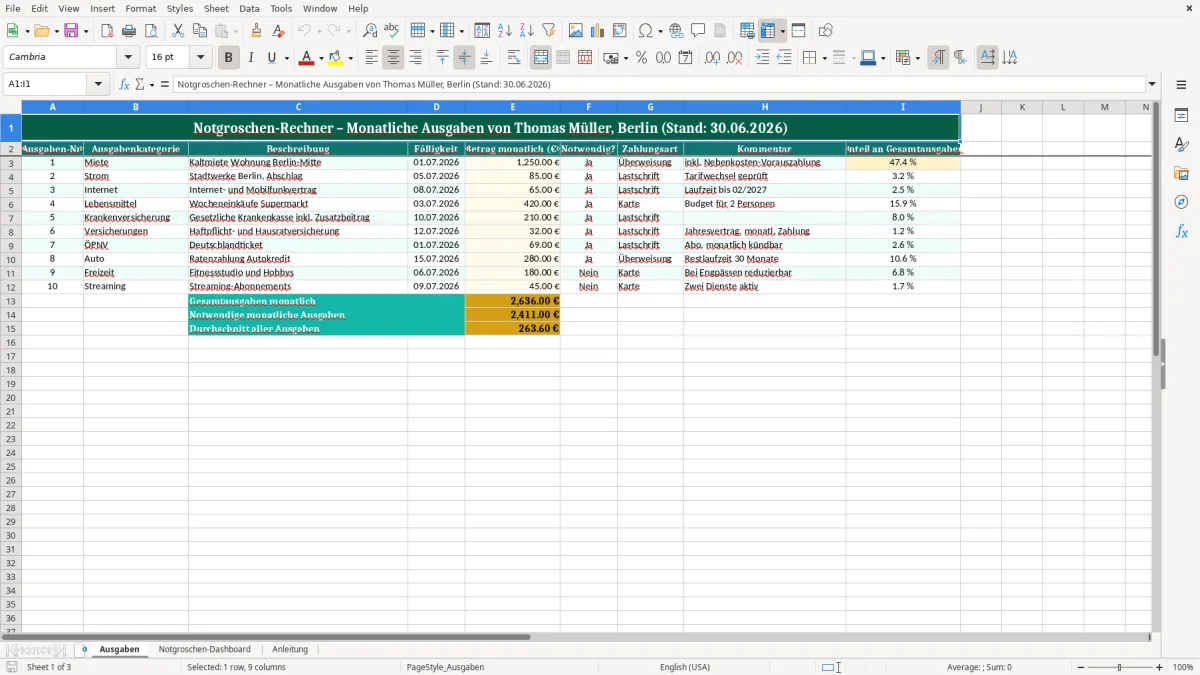
Task: Open the Freeze Rows and Columns dropdown arrow
Action: point(782,31)
